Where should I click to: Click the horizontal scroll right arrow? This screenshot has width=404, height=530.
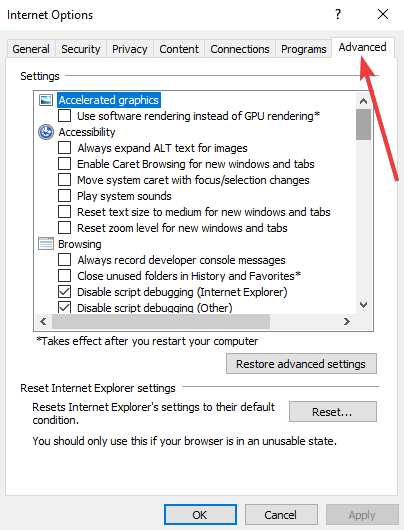coord(347,321)
